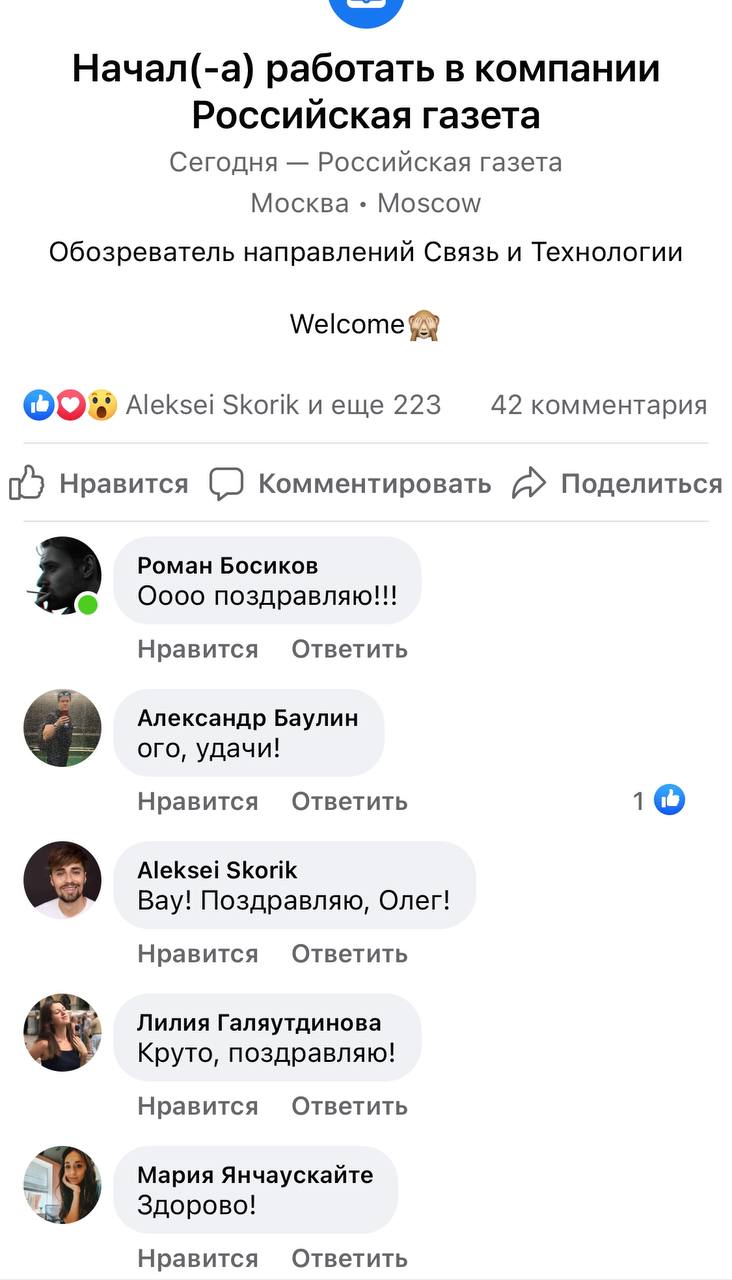732x1280 pixels.
Task: Open Роман Босиков's profile picture
Action: pos(62,576)
